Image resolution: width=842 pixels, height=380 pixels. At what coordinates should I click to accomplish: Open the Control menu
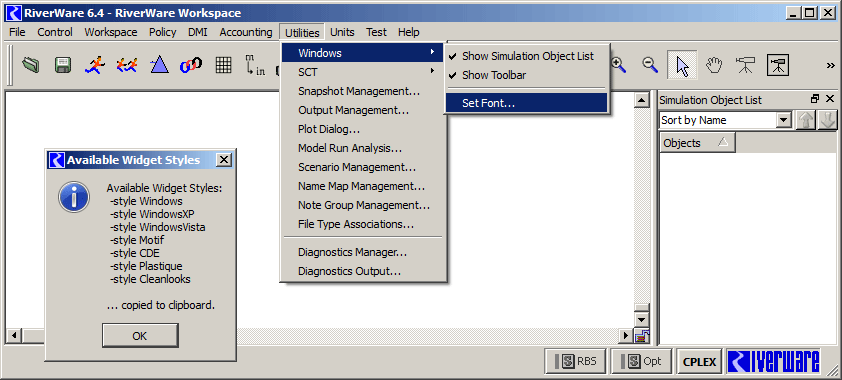click(55, 32)
